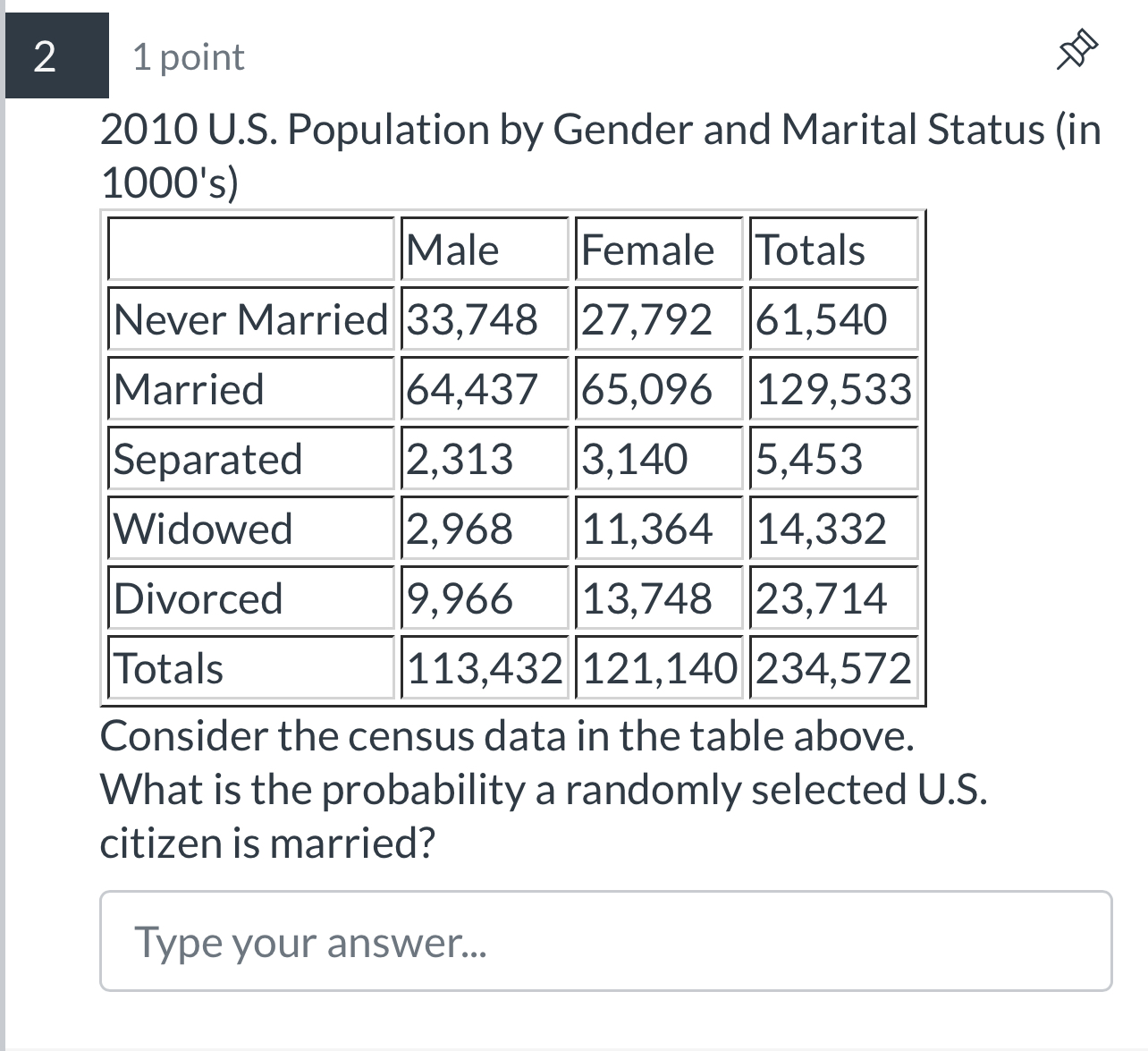Viewport: 1148px width, 1051px height.
Task: Select the Married row label
Action: tap(190, 389)
